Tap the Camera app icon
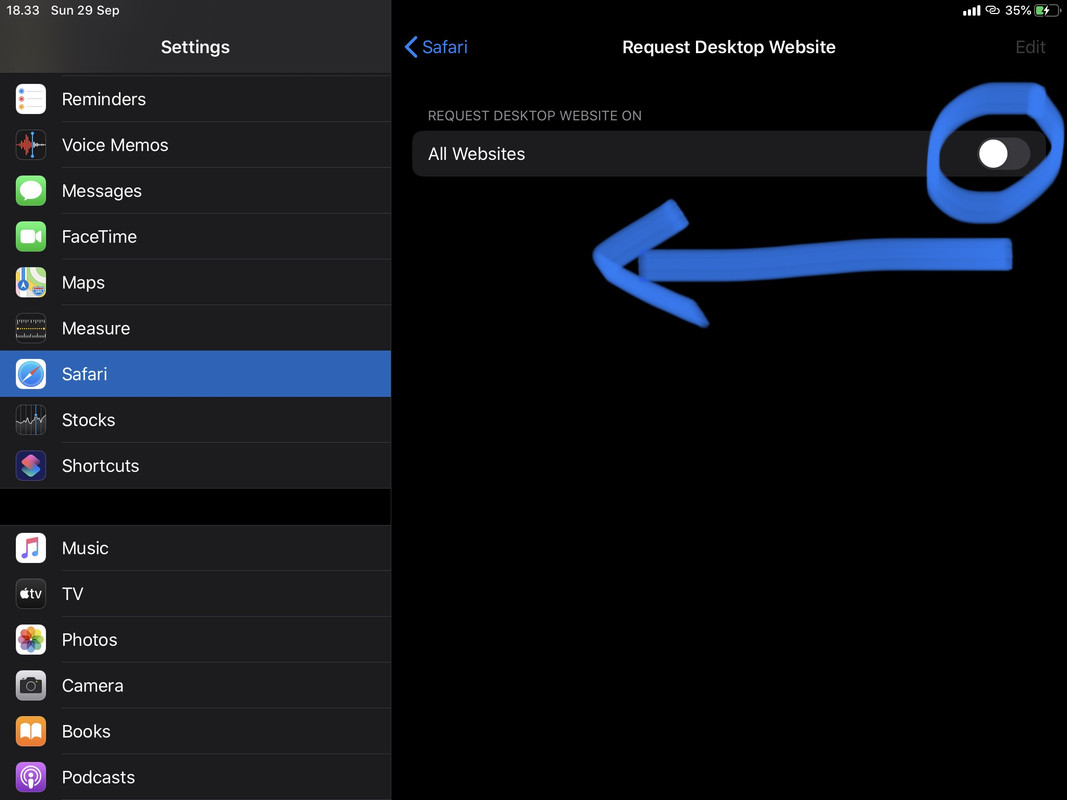The width and height of the screenshot is (1067, 800). pyautogui.click(x=31, y=686)
